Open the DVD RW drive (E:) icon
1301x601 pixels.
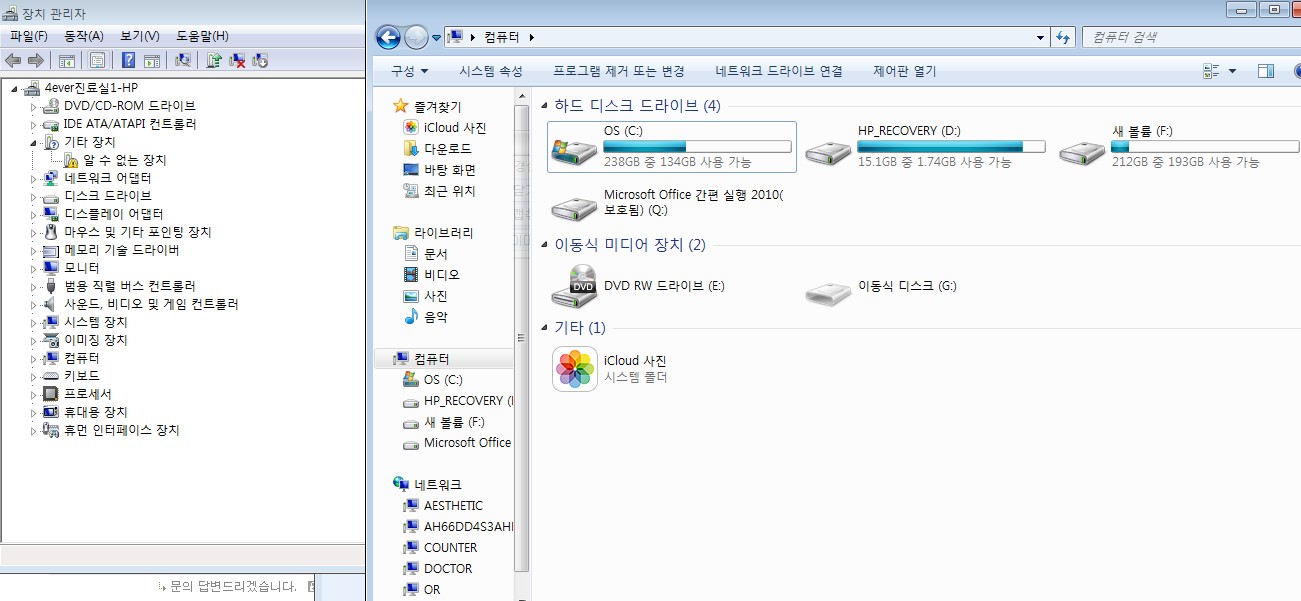575,286
